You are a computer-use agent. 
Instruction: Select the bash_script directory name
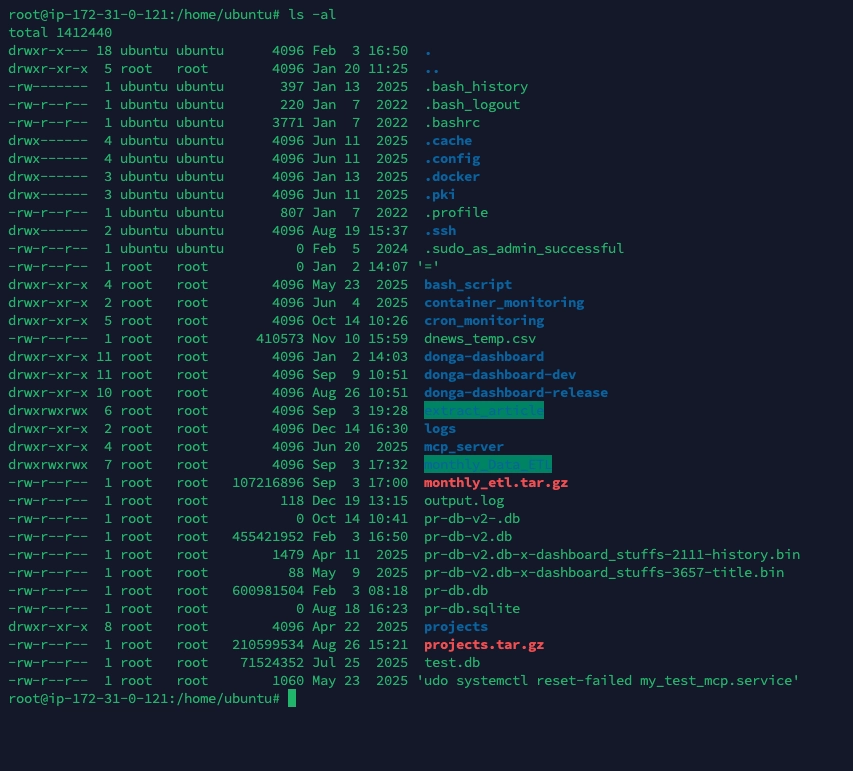tap(468, 285)
